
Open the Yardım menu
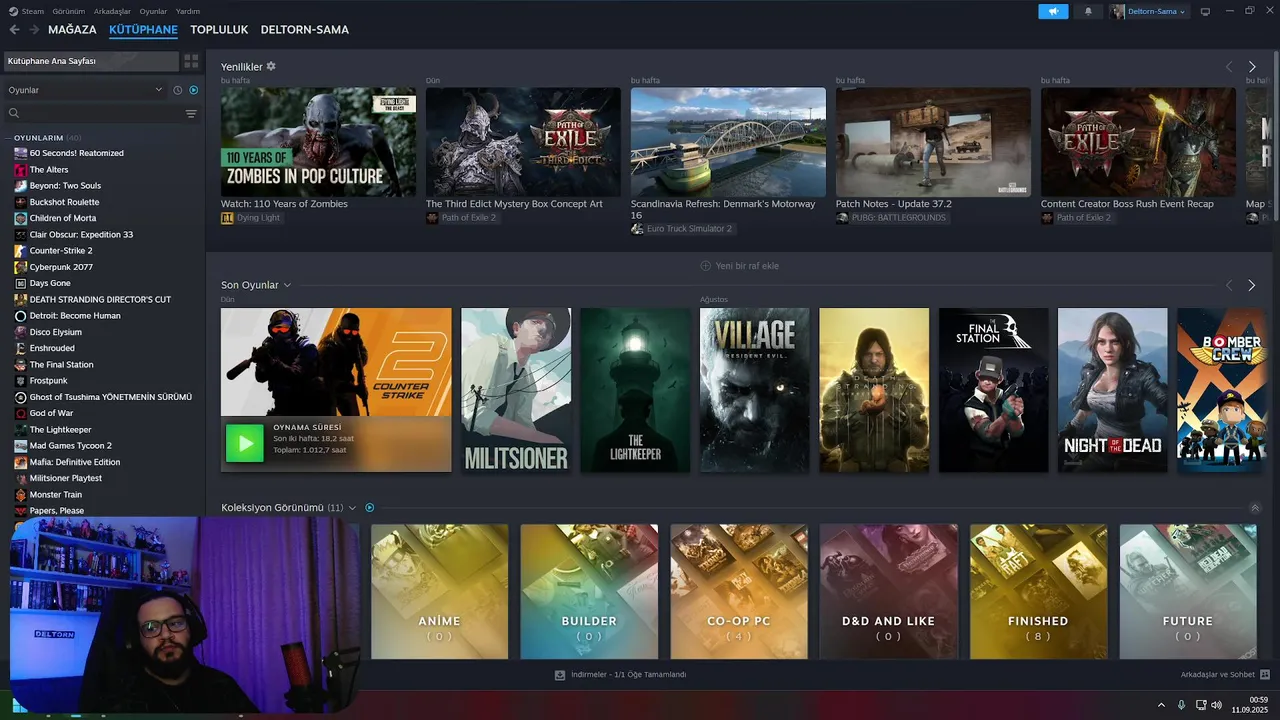(188, 11)
